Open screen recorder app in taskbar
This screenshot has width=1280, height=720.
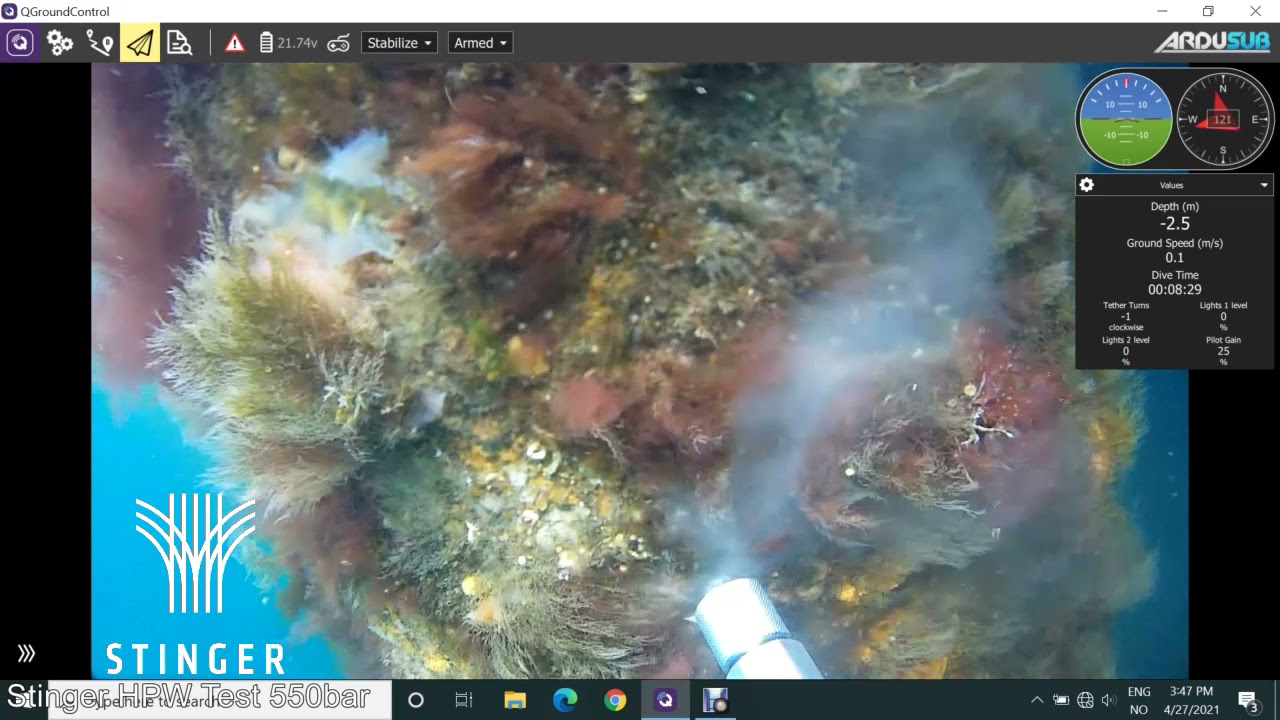tap(715, 700)
